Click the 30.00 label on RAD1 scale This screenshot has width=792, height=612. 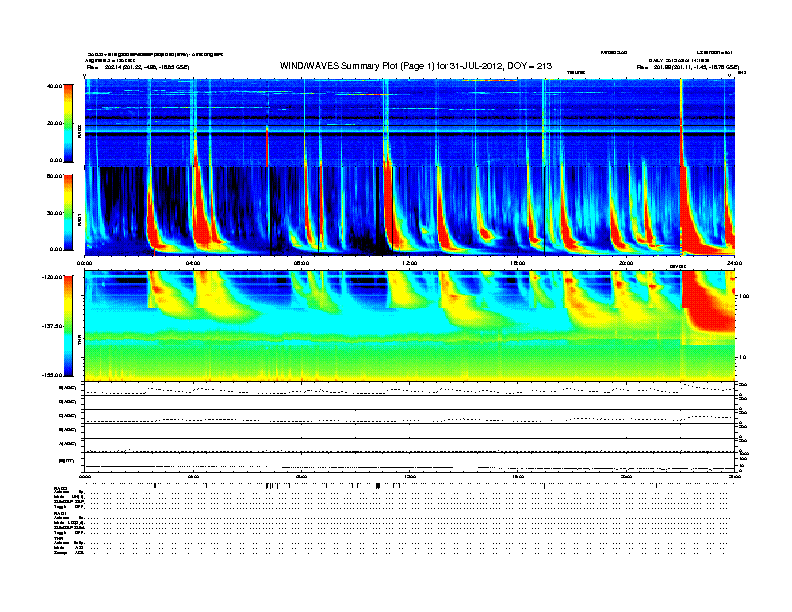[x=54, y=213]
